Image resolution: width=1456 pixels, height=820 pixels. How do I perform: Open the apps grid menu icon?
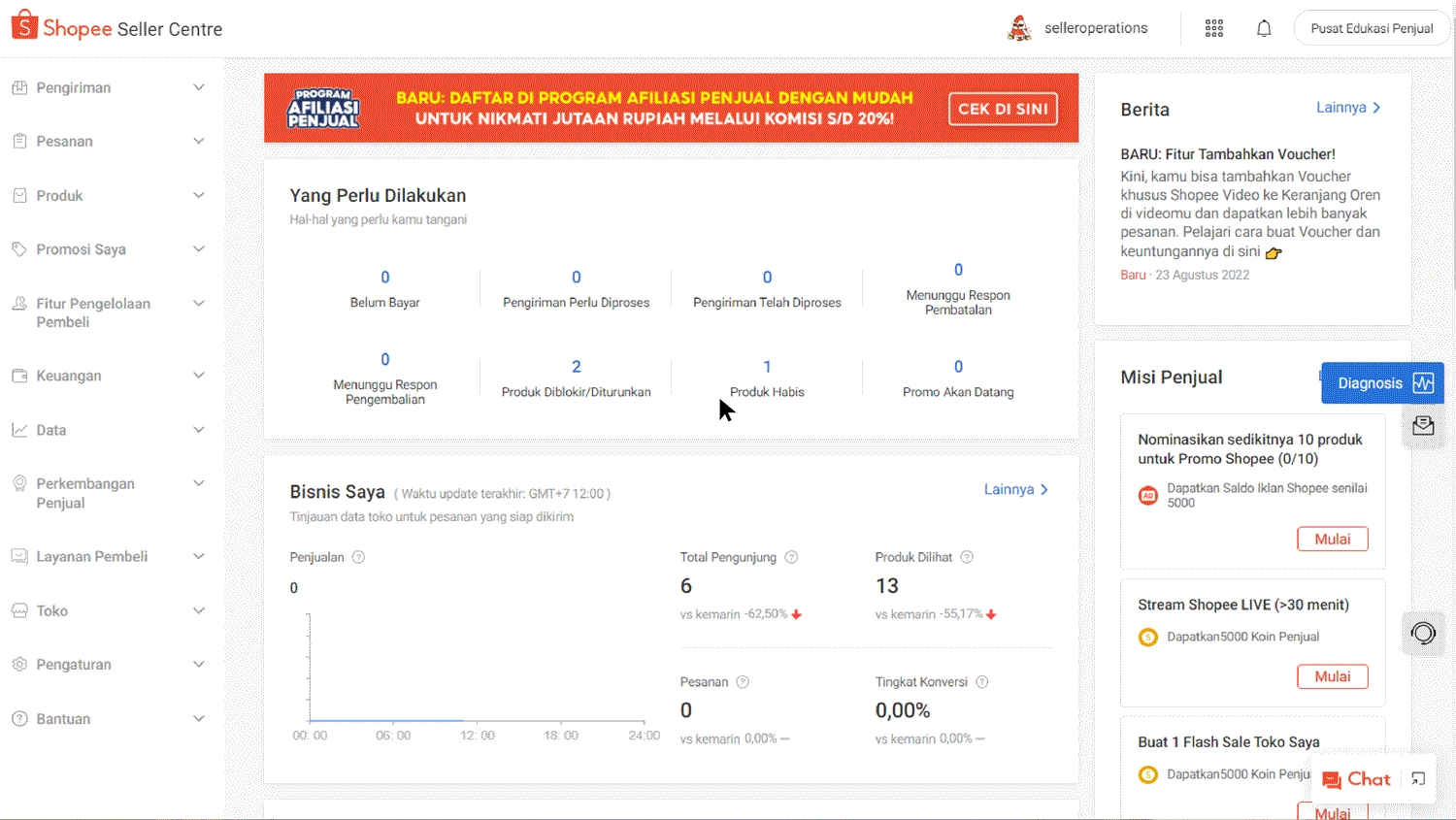click(x=1213, y=28)
